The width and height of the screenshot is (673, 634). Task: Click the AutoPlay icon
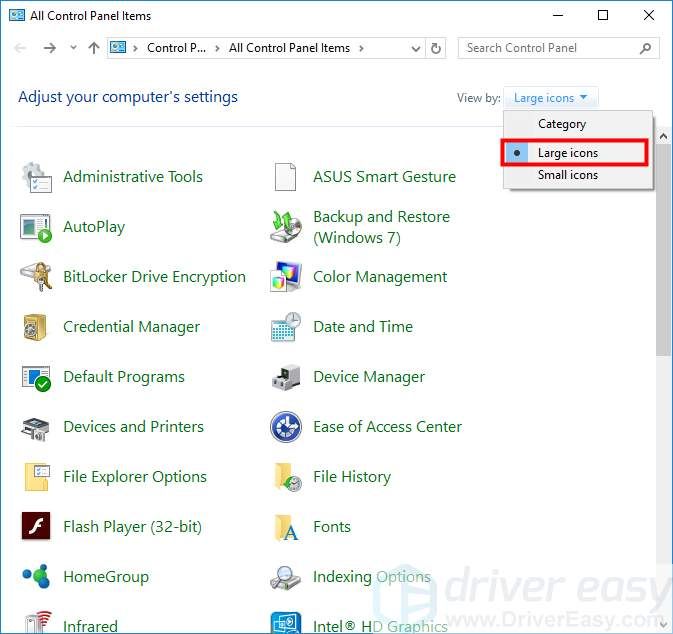coord(36,227)
